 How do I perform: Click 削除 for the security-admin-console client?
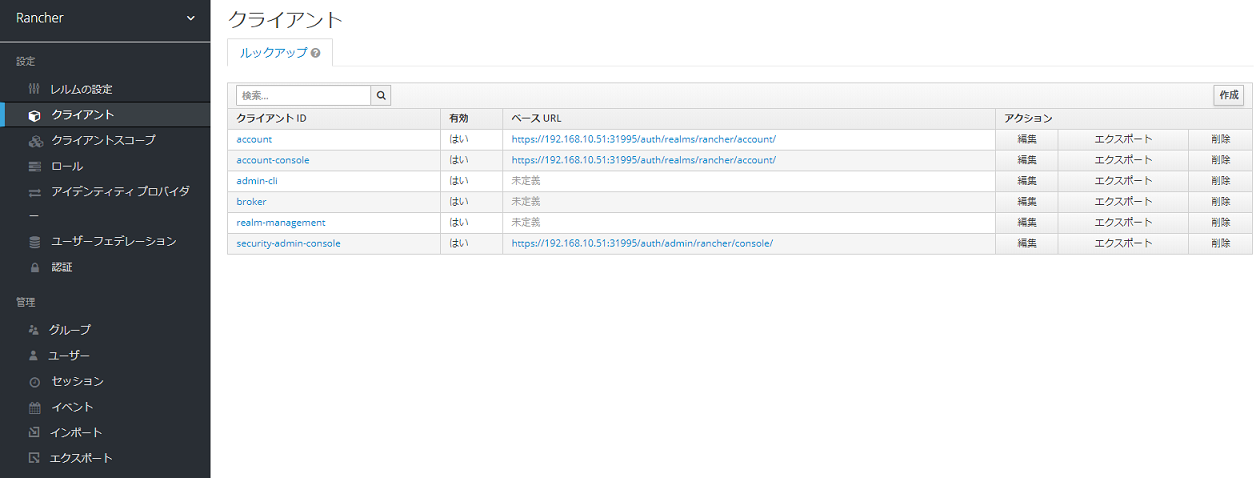[1221, 243]
